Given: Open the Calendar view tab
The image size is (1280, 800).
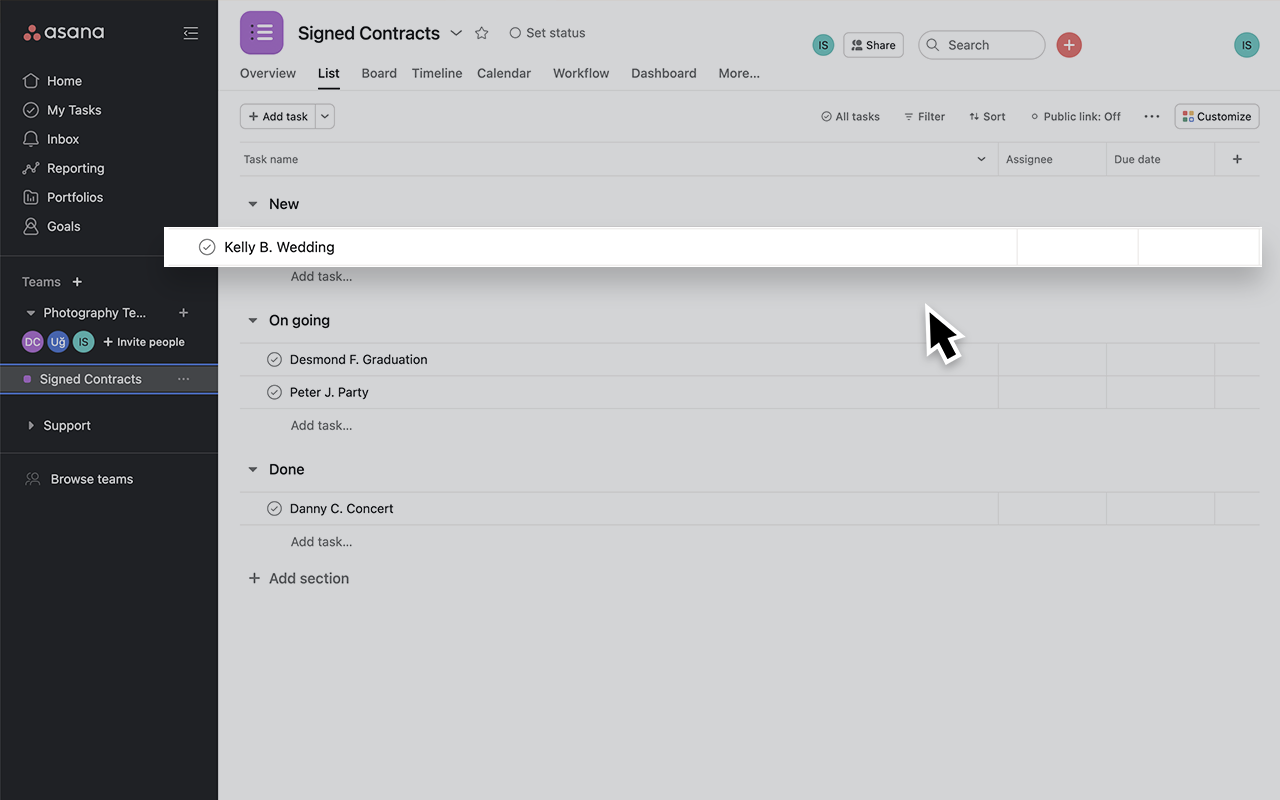Looking at the screenshot, I should click(x=503, y=73).
